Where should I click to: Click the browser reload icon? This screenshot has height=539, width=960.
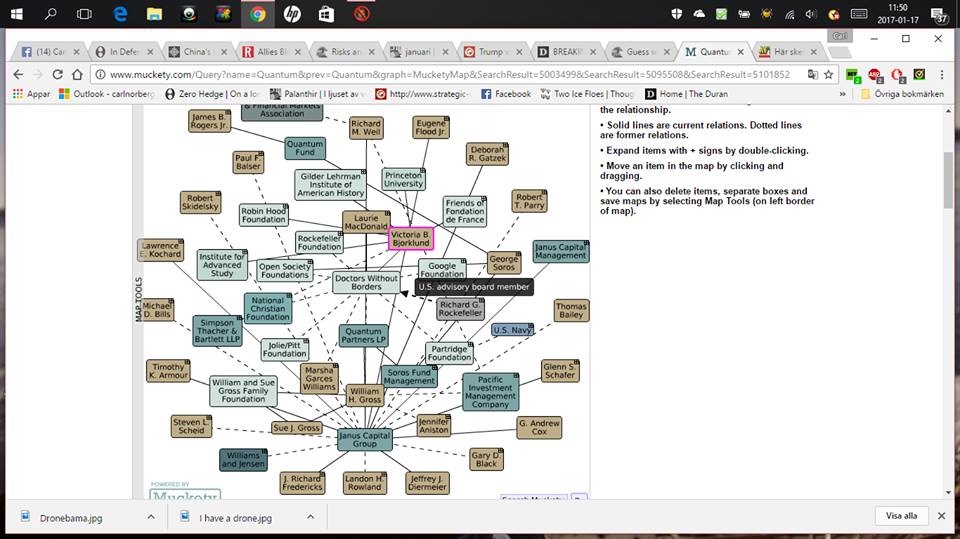(x=57, y=74)
